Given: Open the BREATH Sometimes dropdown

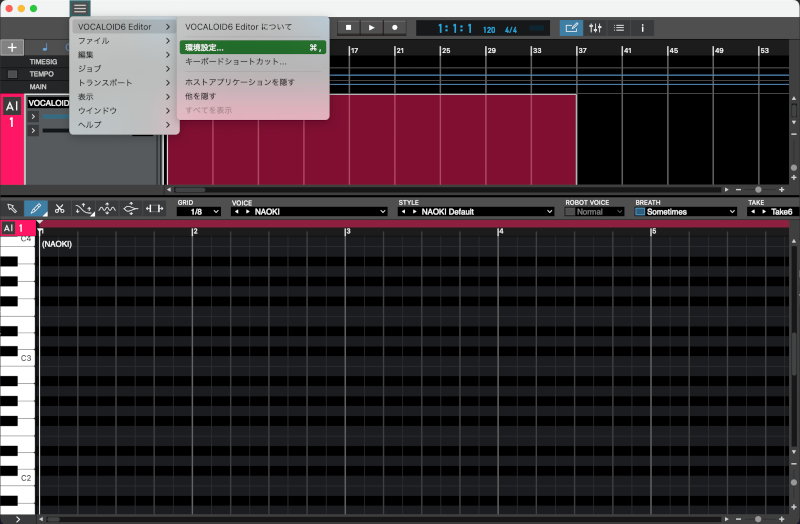Looking at the screenshot, I should pos(691,212).
